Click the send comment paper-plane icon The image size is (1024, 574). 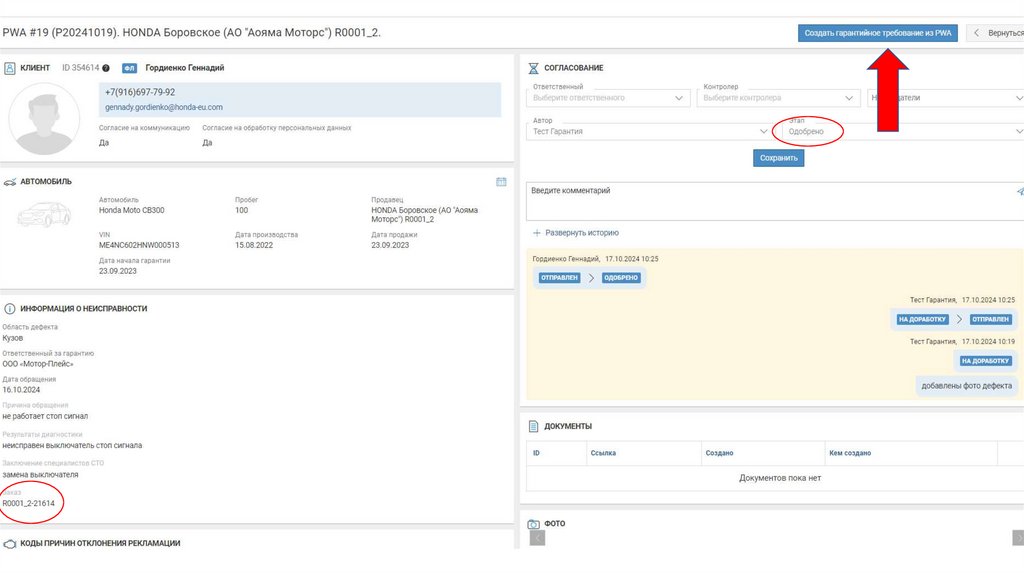(1020, 191)
